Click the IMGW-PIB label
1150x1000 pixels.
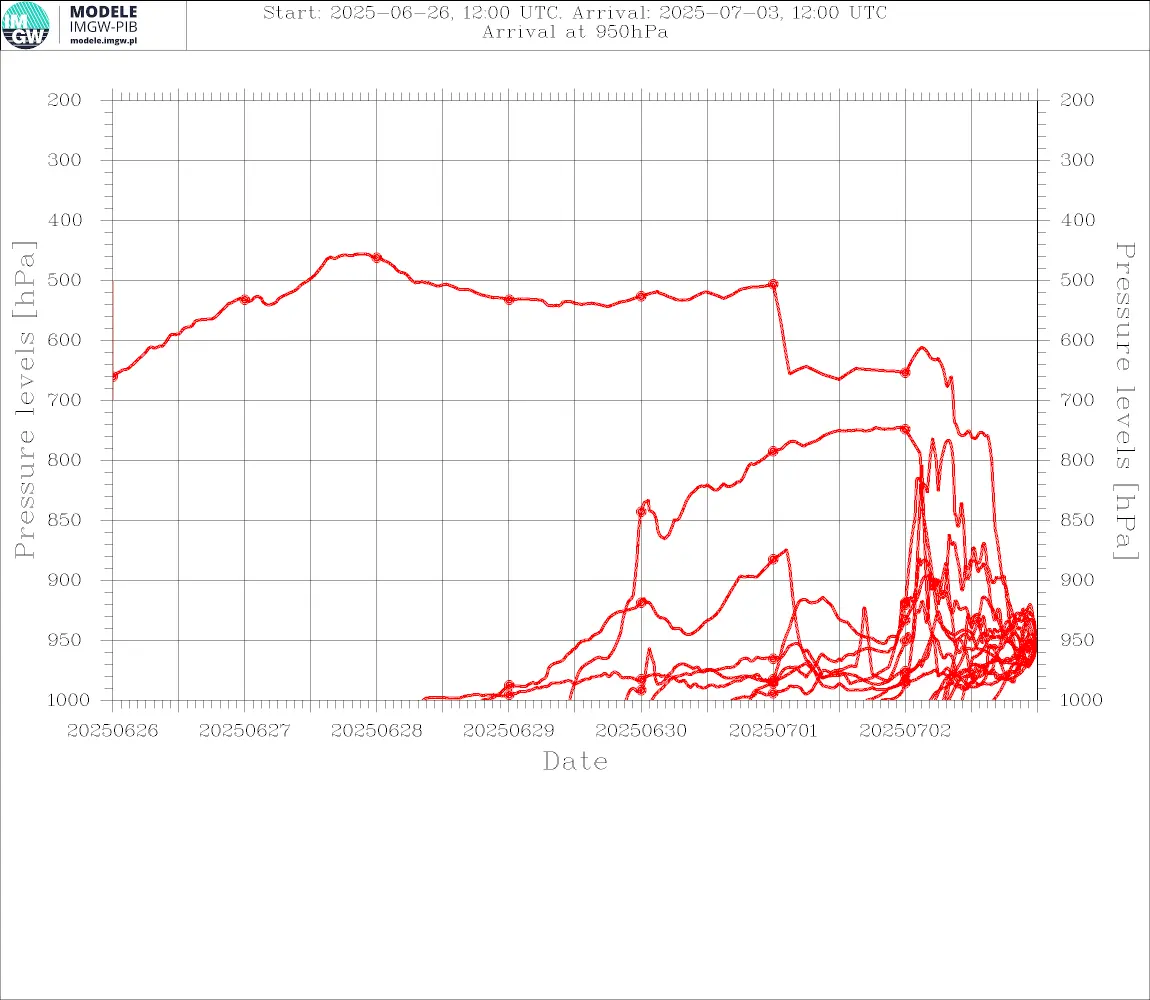pos(103,27)
